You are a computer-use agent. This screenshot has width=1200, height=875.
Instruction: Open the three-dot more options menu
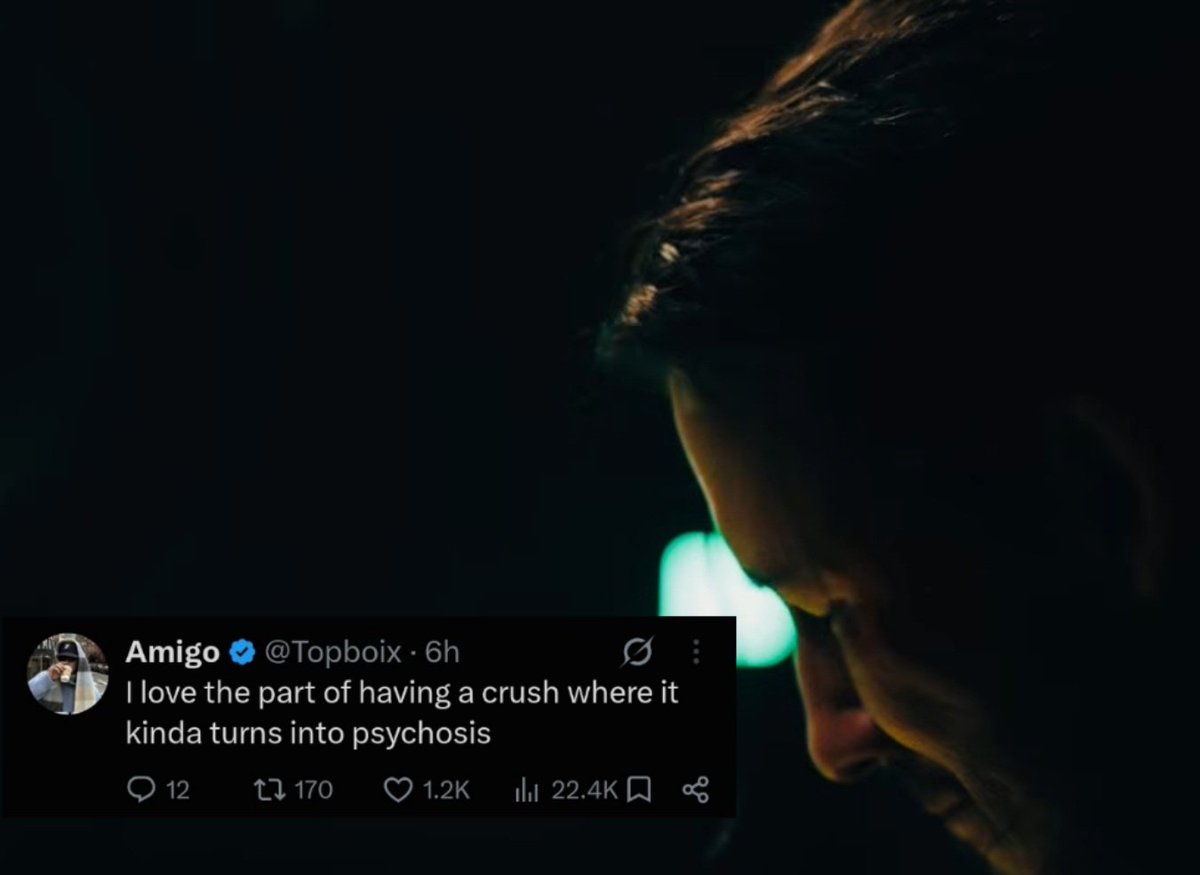point(697,653)
